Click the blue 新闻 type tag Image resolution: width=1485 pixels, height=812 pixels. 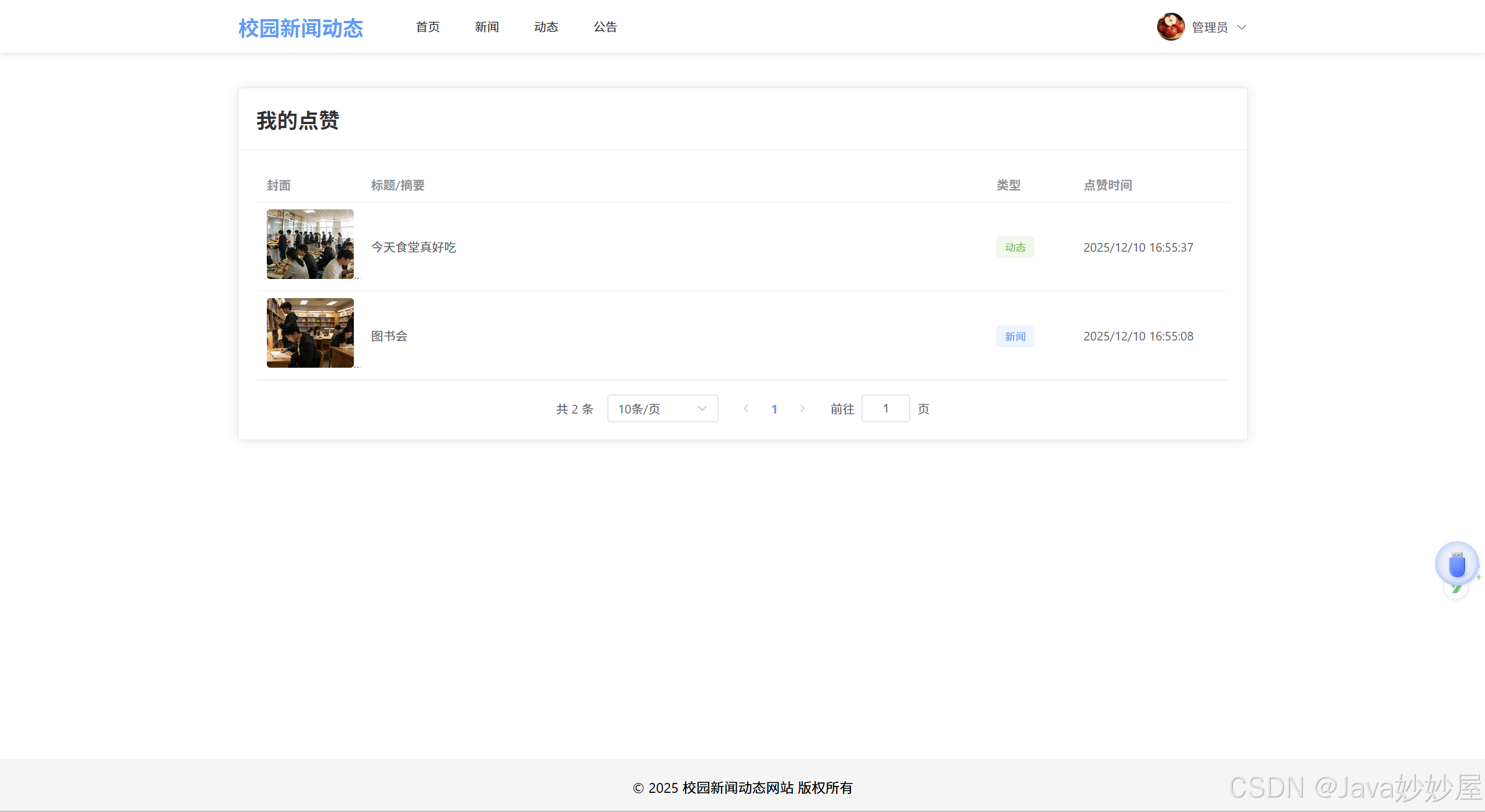(x=1015, y=336)
